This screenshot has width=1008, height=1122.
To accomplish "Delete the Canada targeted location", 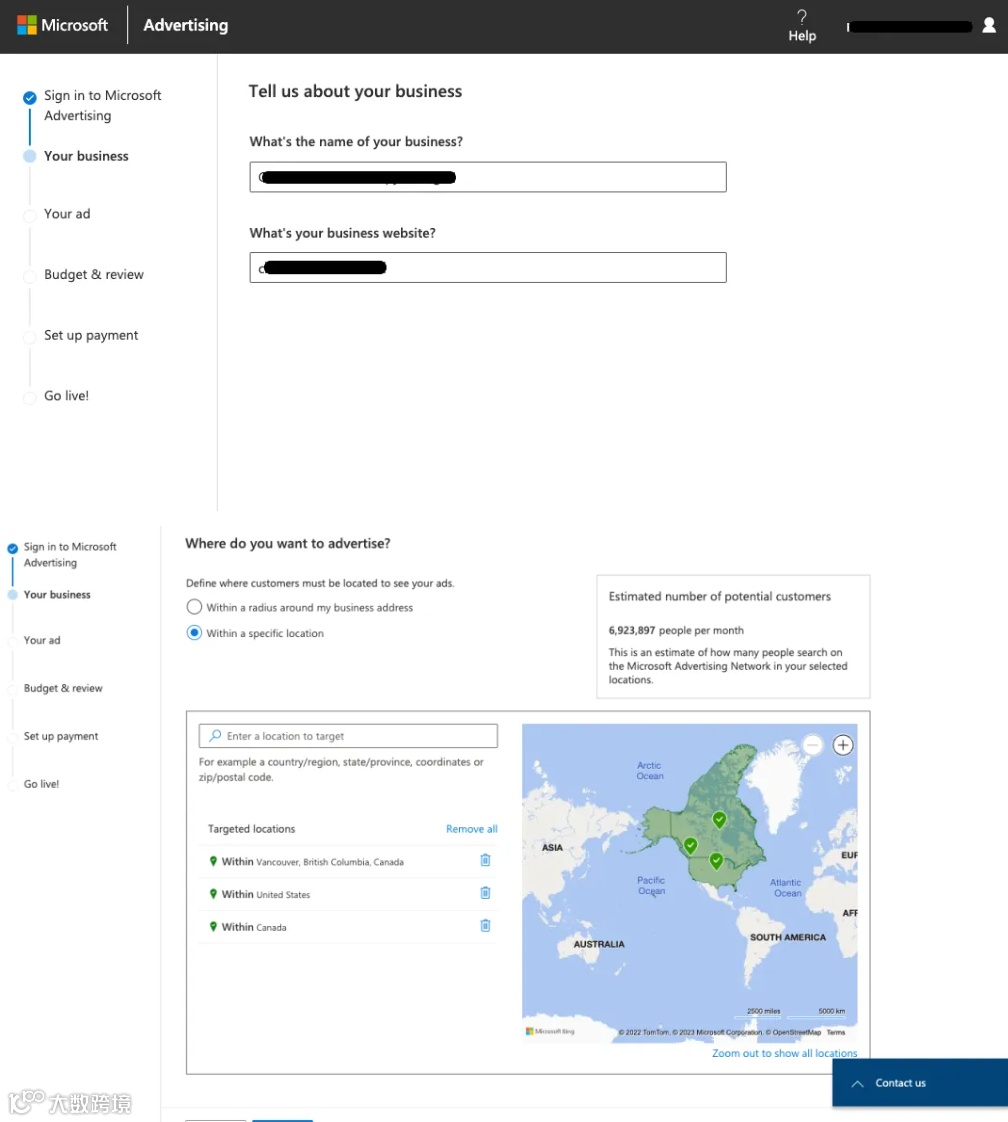I will 485,926.
